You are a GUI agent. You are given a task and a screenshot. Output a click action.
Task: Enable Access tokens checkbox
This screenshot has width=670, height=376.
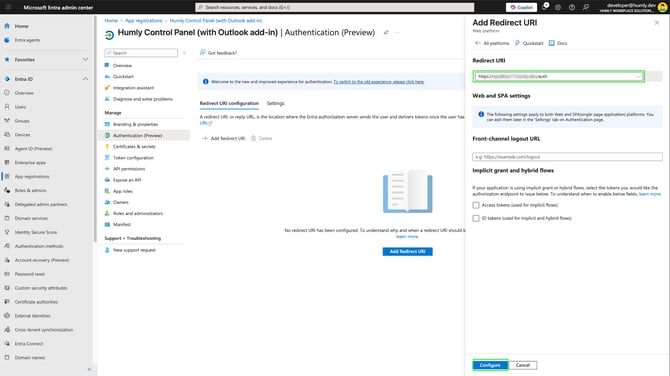[x=476, y=205]
